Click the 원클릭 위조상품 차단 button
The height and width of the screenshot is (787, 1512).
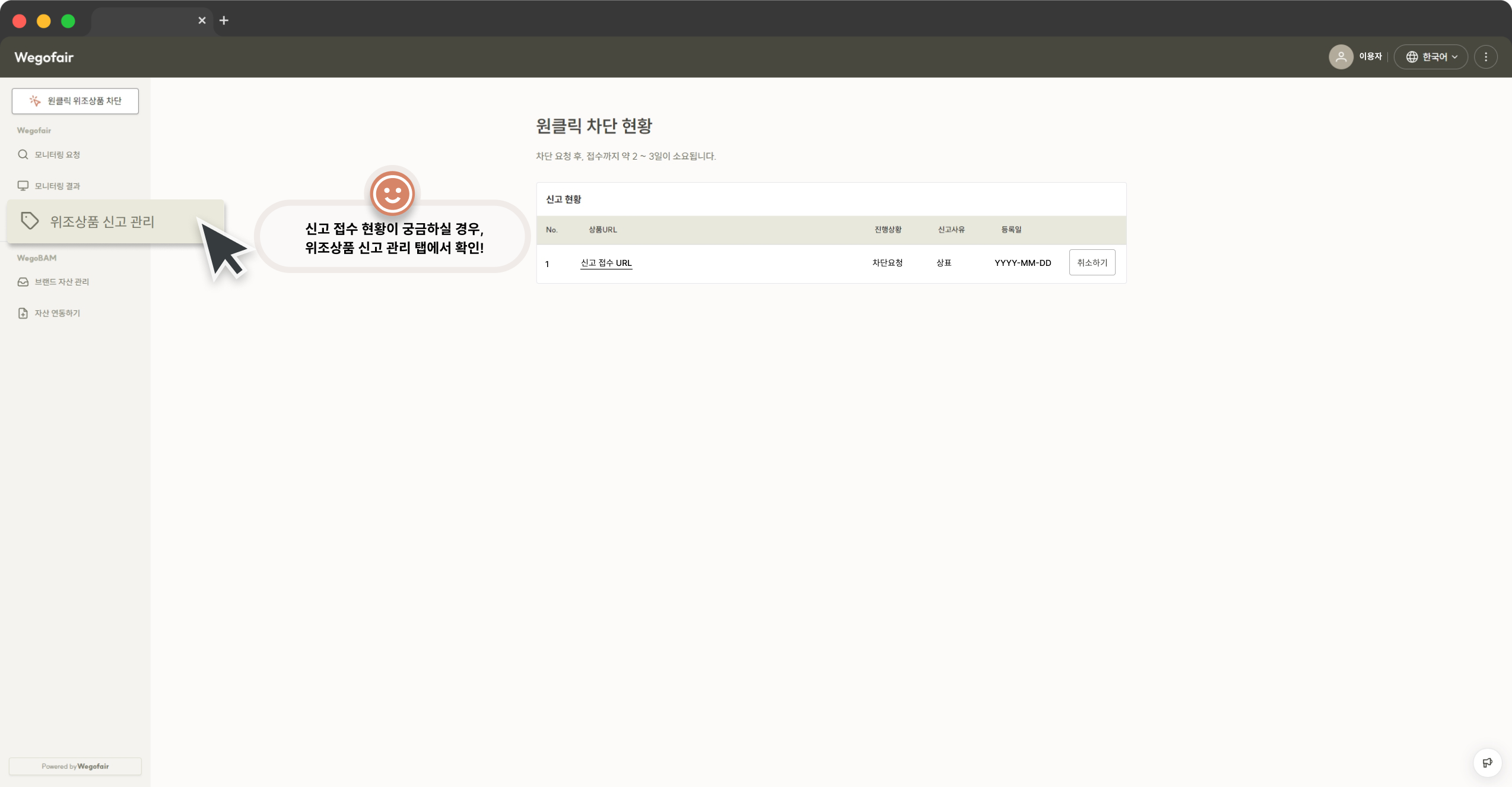[75, 101]
